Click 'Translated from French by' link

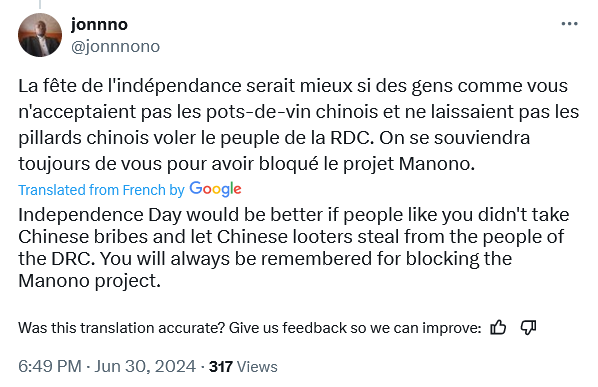point(101,190)
